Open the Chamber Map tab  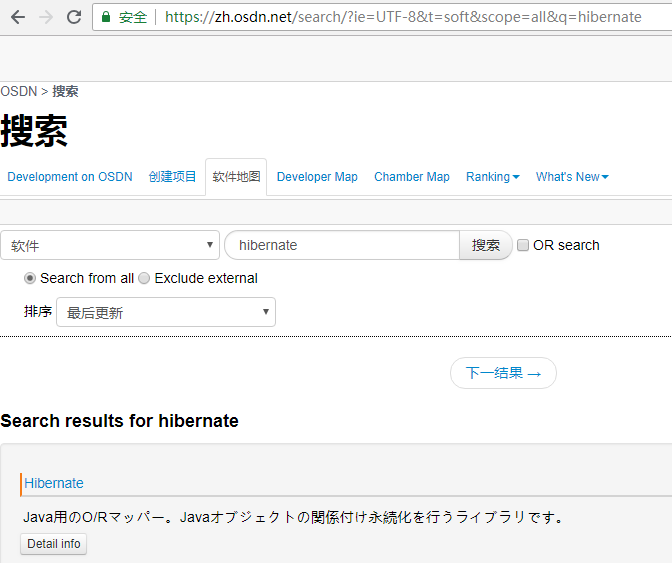coord(412,177)
